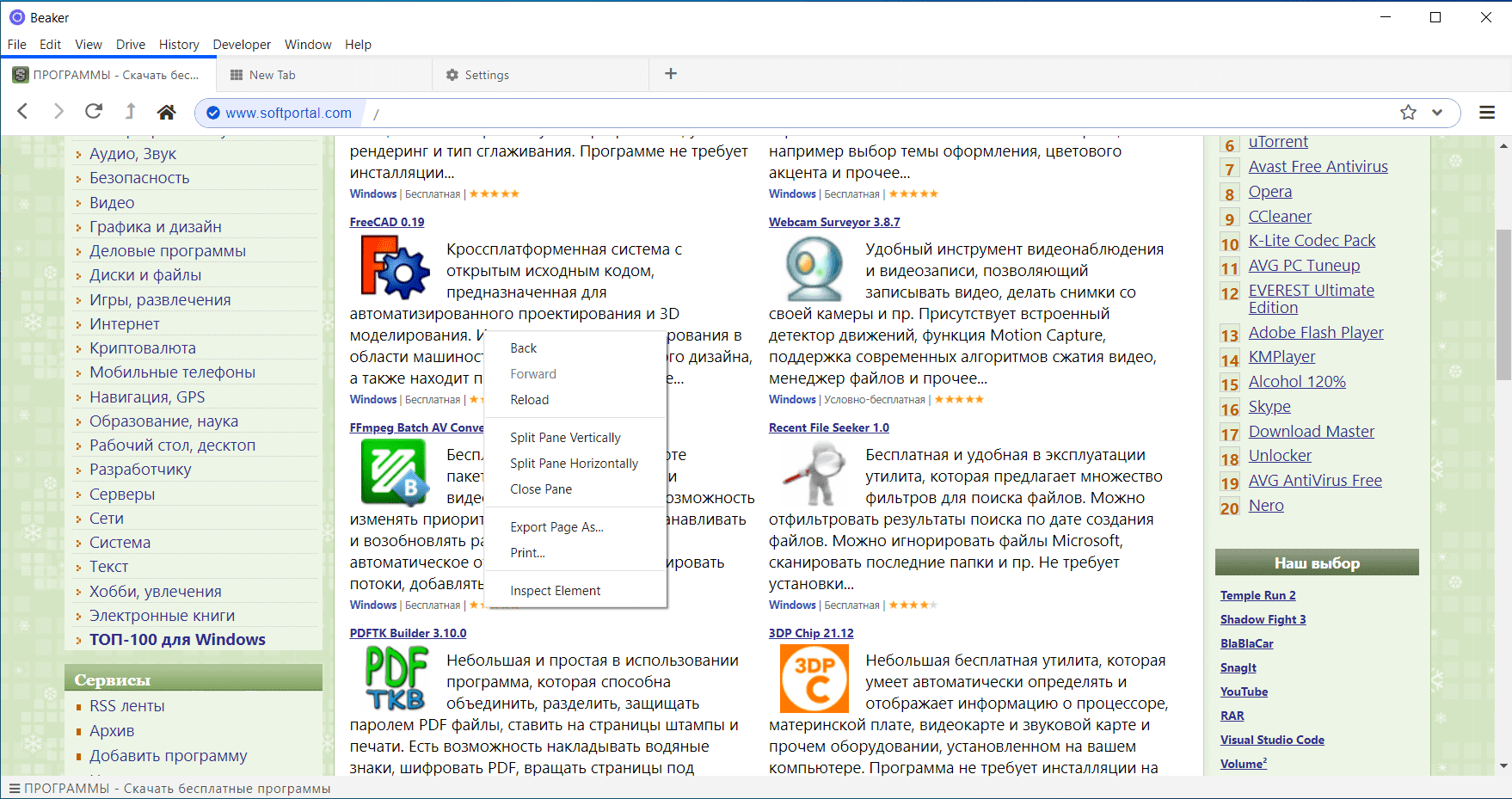Screen dimensions: 1512x799
Task: Open the FreeCAD 0.19 link
Action: 387,222
